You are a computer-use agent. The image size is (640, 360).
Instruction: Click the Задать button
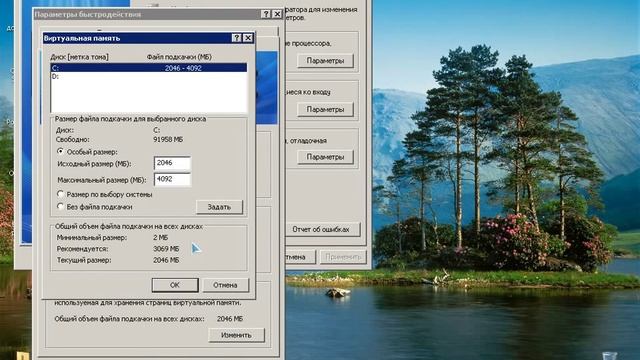tap(219, 207)
